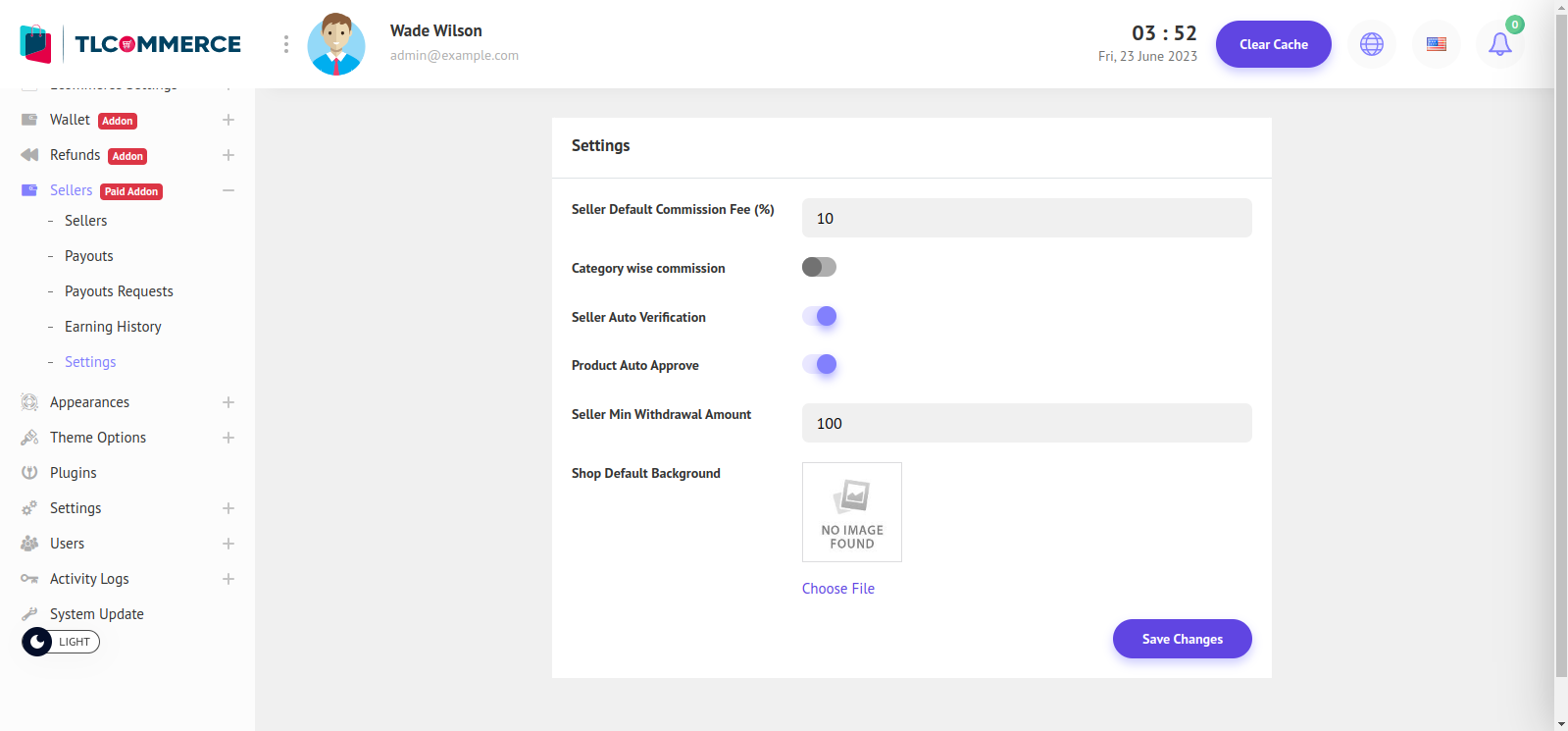This screenshot has height=731, width=1568.
Task: Click the Wade Wilson avatar
Action: pos(336,44)
